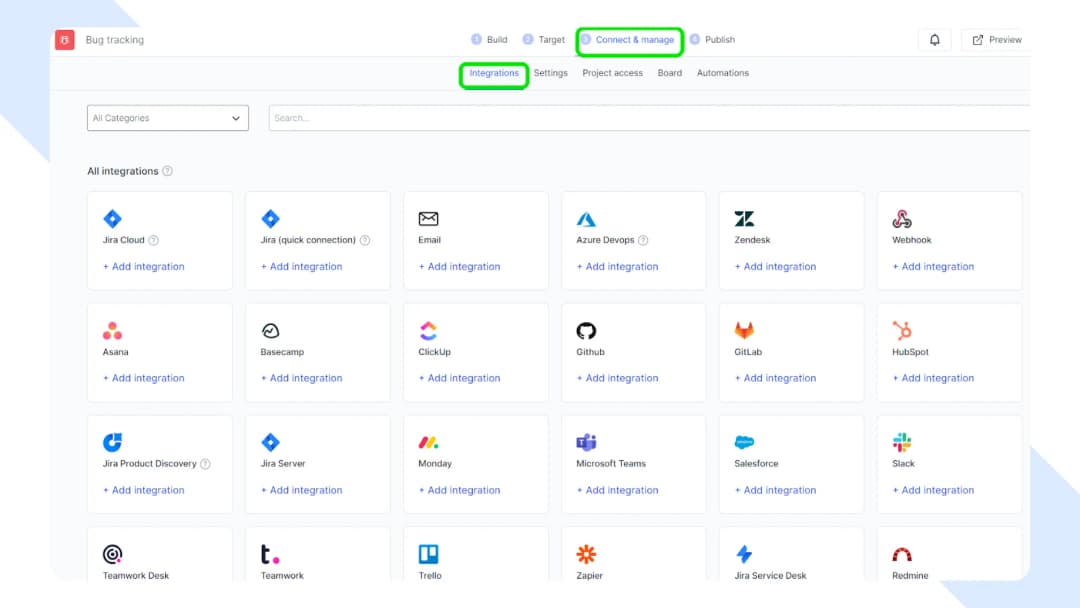Click the Publish step
Image resolution: width=1080 pixels, height=608 pixels.
pos(712,39)
